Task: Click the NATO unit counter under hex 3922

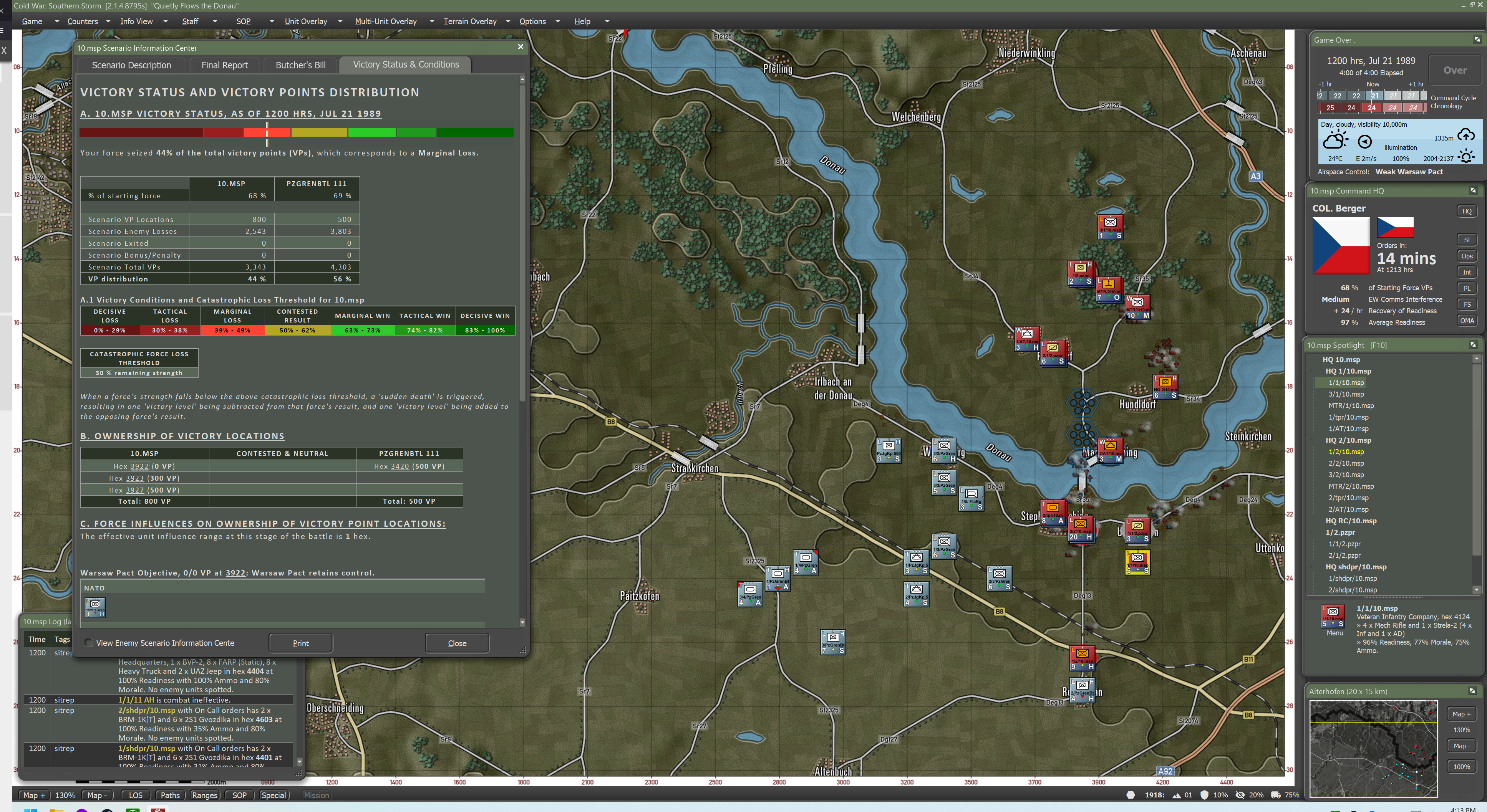Action: click(95, 607)
